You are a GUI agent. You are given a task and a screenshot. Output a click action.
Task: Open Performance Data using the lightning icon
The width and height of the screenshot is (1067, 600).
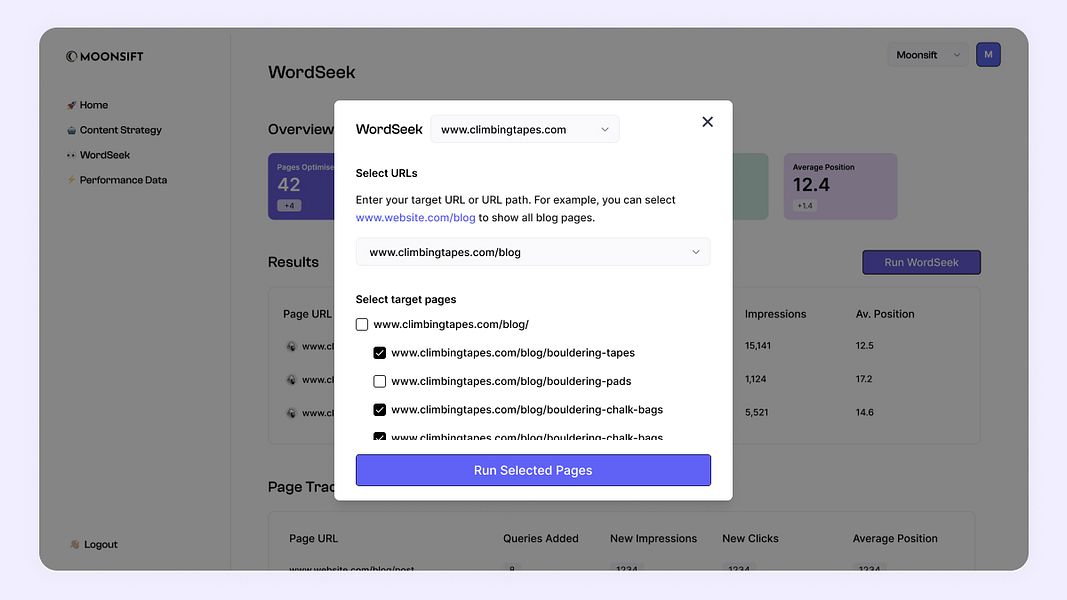[73, 179]
